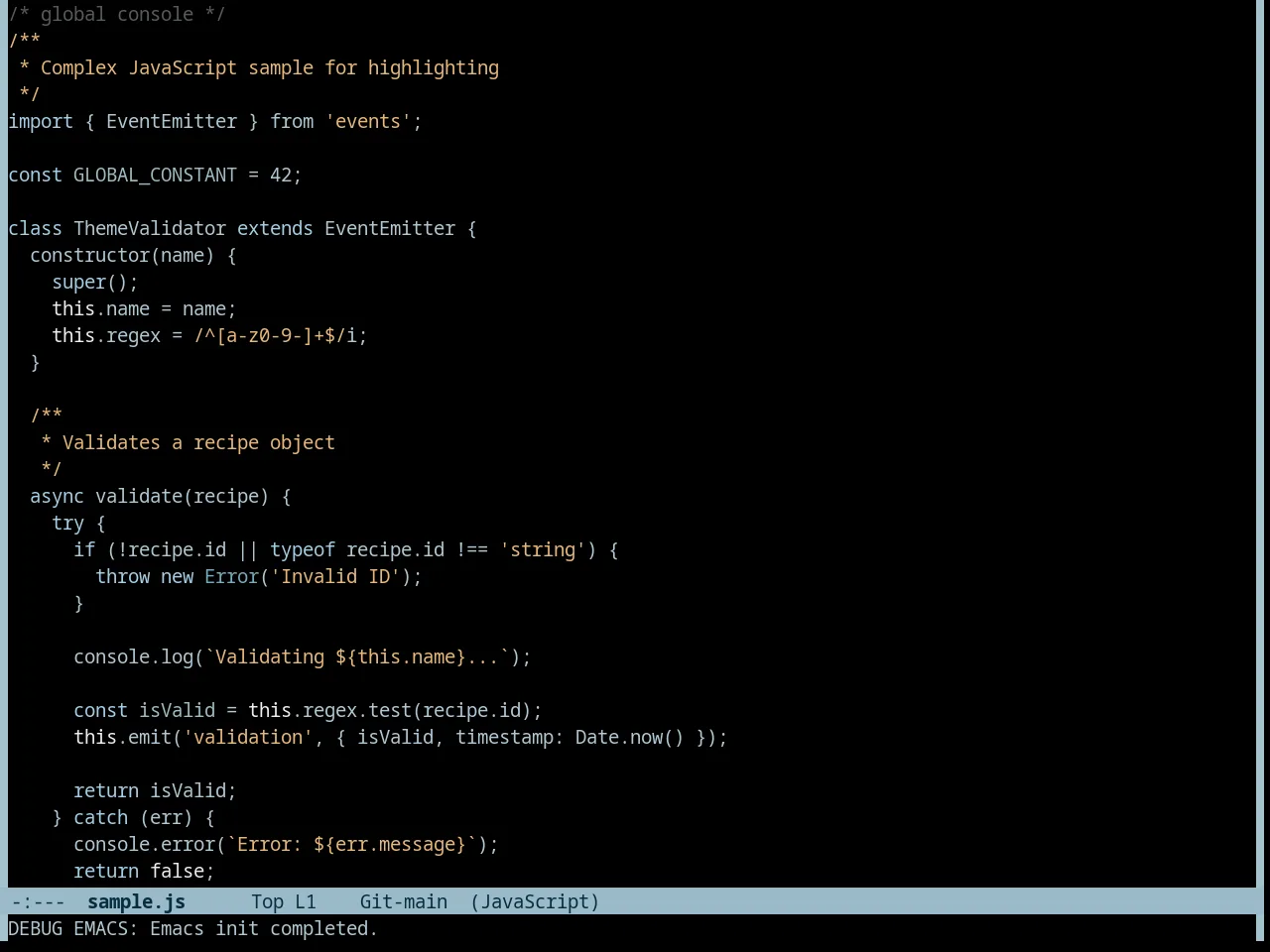
Task: Click the 'return false;' line
Action: 144,872
